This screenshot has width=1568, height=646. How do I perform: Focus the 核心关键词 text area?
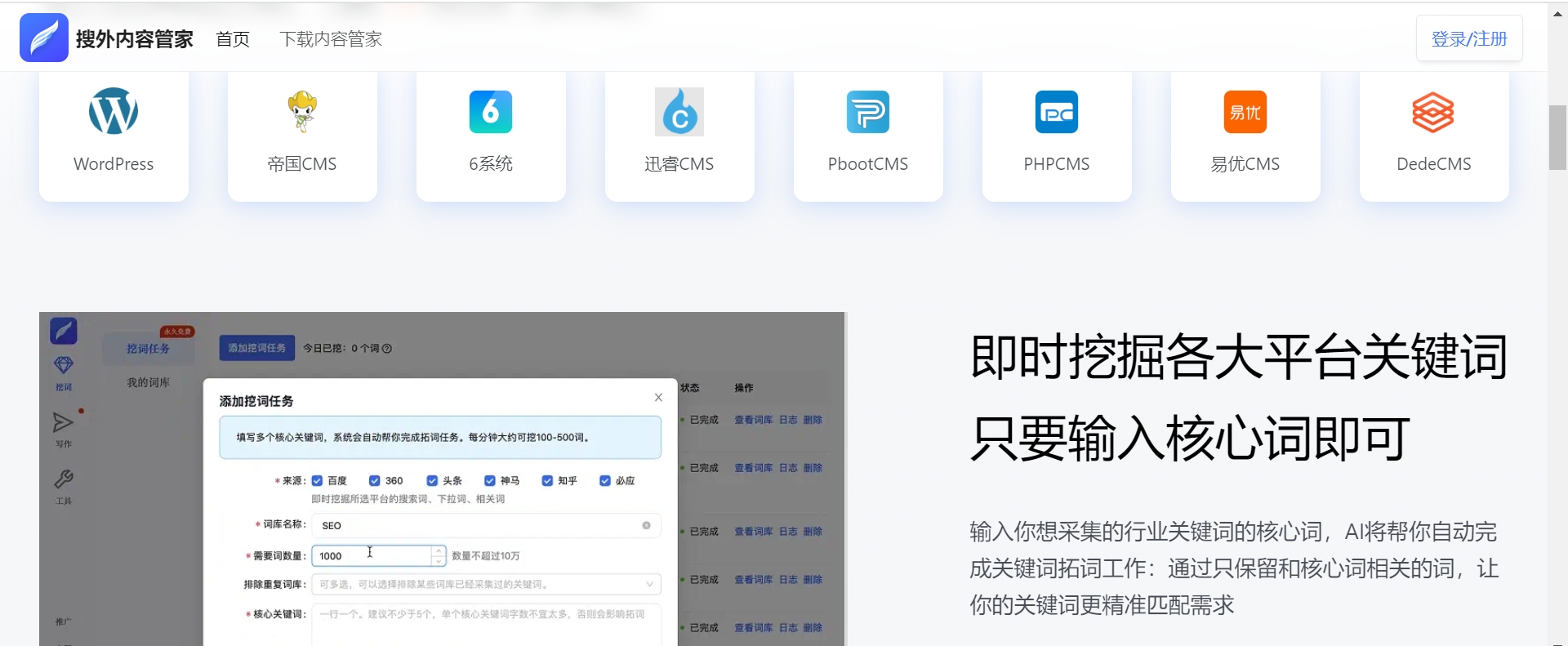click(x=486, y=624)
